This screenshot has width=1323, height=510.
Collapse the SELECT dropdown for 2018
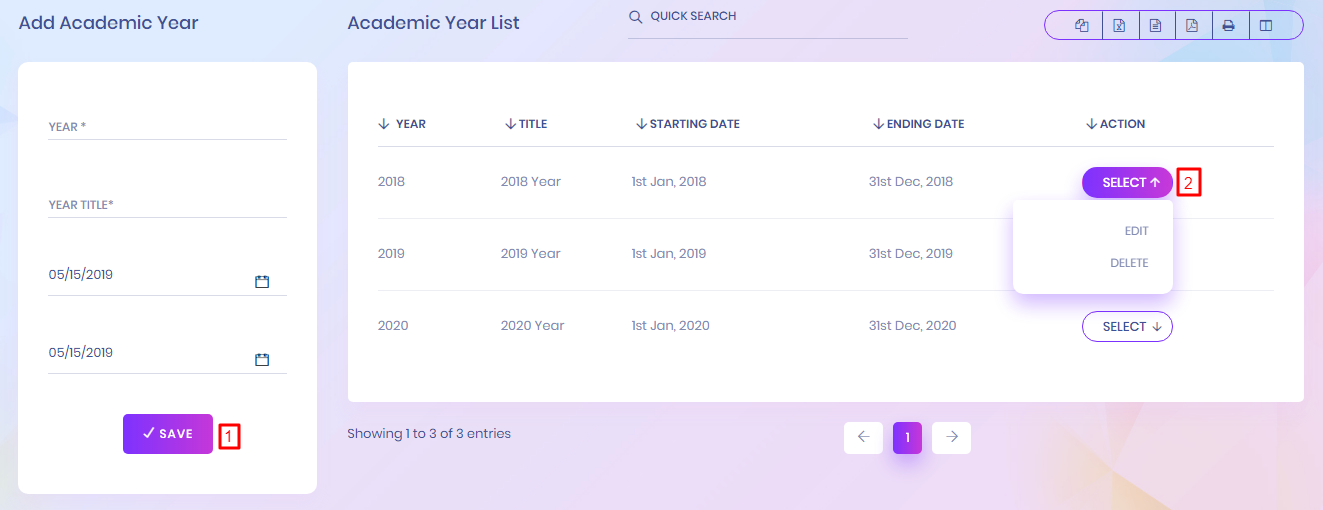point(1127,182)
